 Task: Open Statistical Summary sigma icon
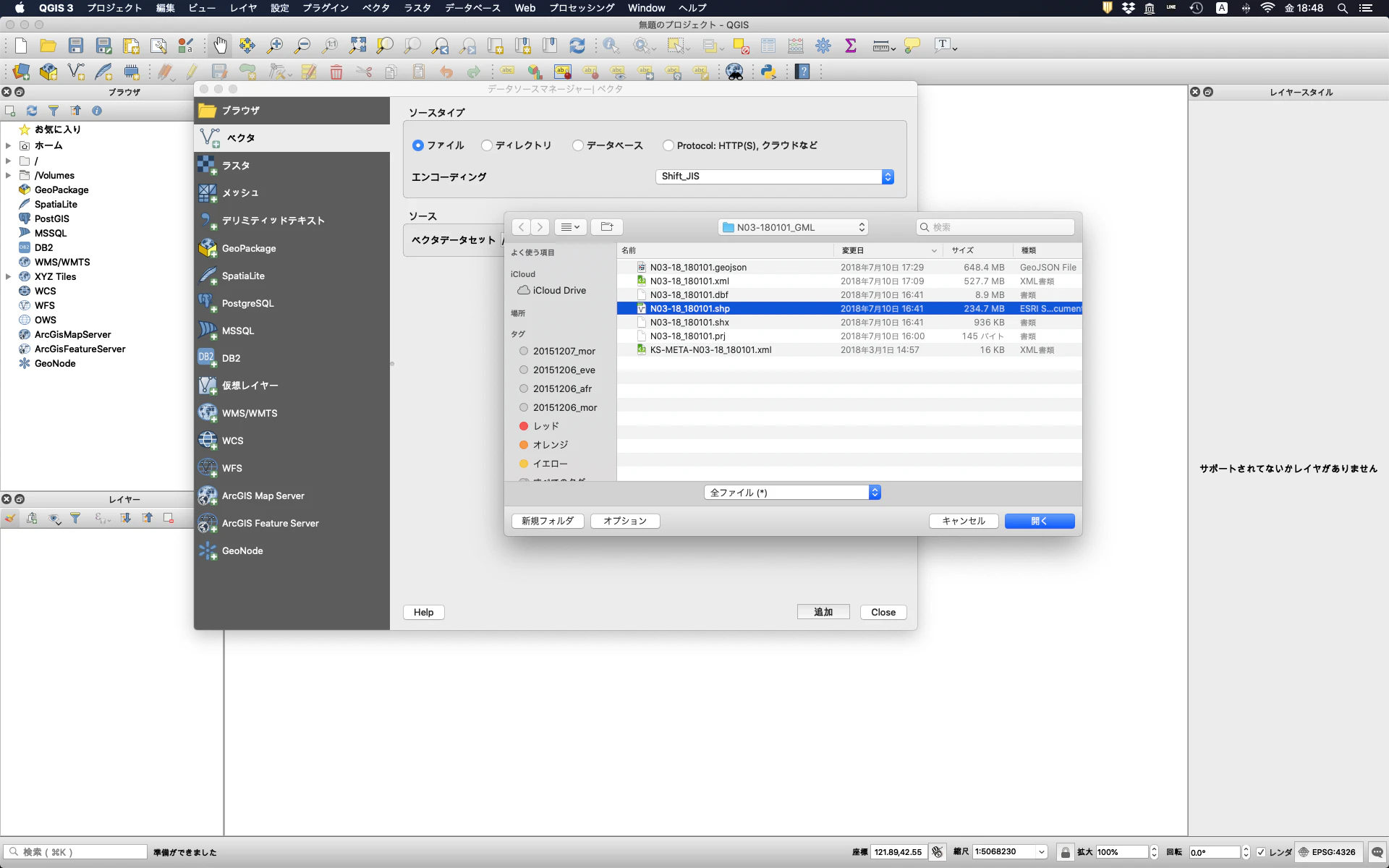pyautogui.click(x=851, y=46)
